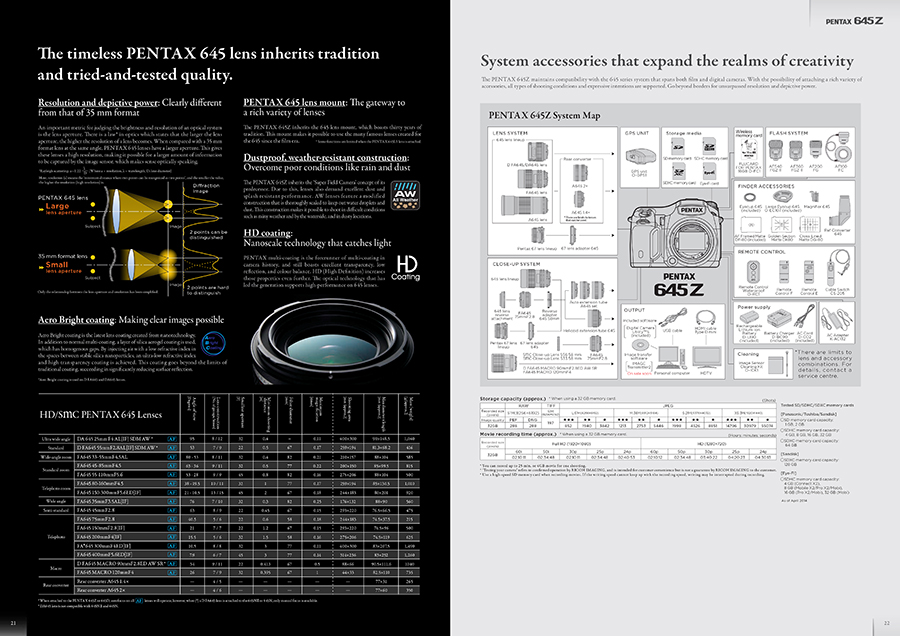900x636 pixels.
Task: Click the Eye-Fi card illustration
Action: pos(709,171)
